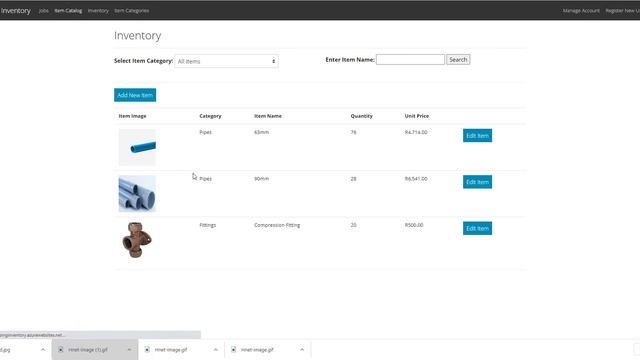Select the Unit Price column header
The image size is (640, 360).
(417, 116)
